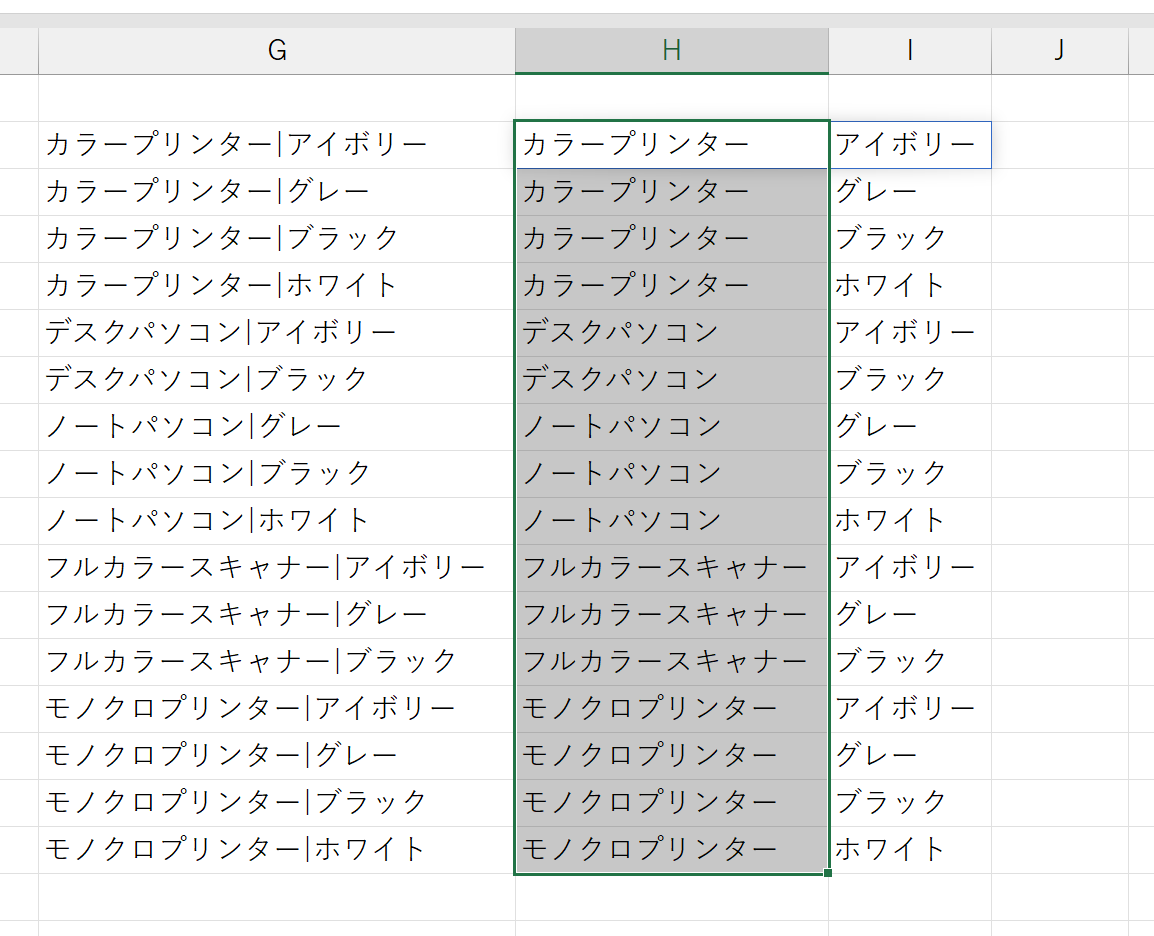This screenshot has width=1154, height=936.
Task: Select グレー in フルカラースキャナー|グレー row
Action: pyautogui.click(x=910, y=615)
